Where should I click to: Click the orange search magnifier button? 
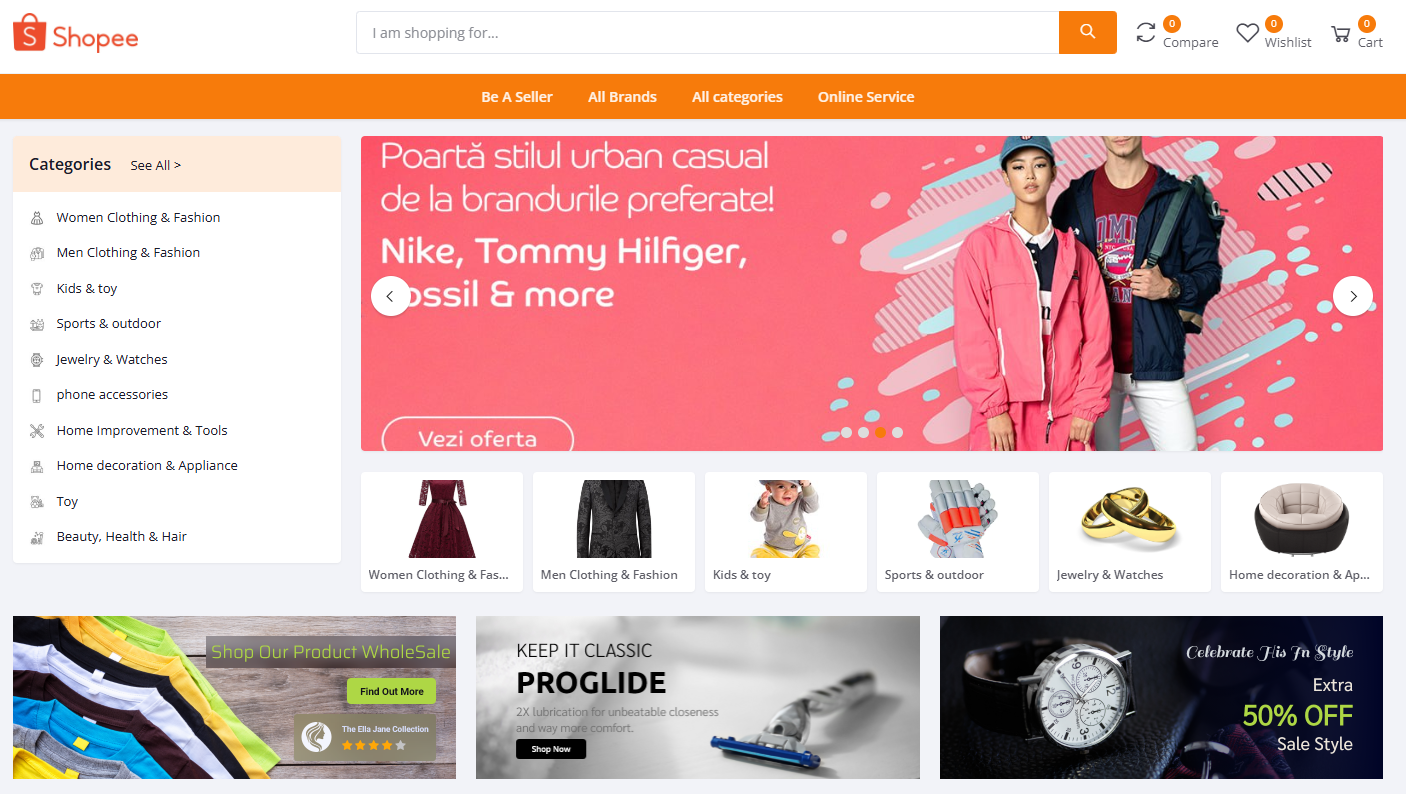(x=1087, y=32)
